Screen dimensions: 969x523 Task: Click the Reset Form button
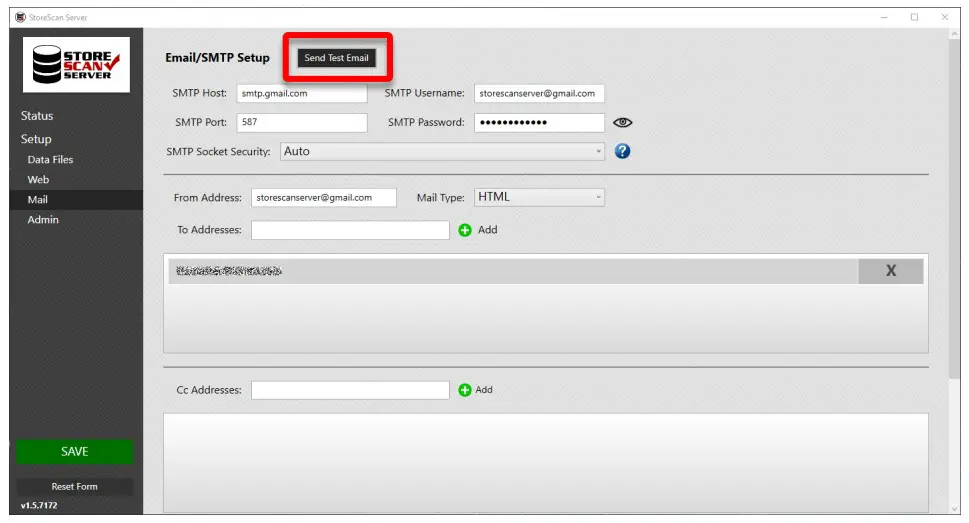(75, 487)
